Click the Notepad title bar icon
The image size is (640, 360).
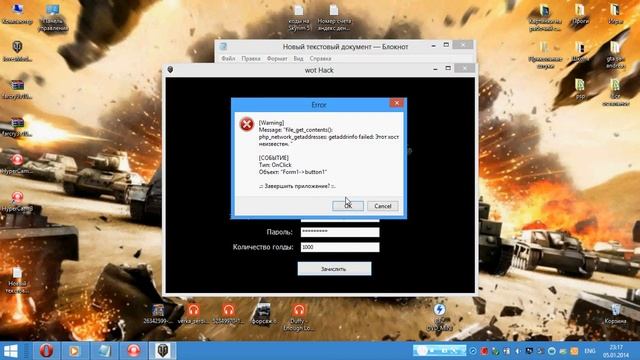pyautogui.click(x=223, y=47)
